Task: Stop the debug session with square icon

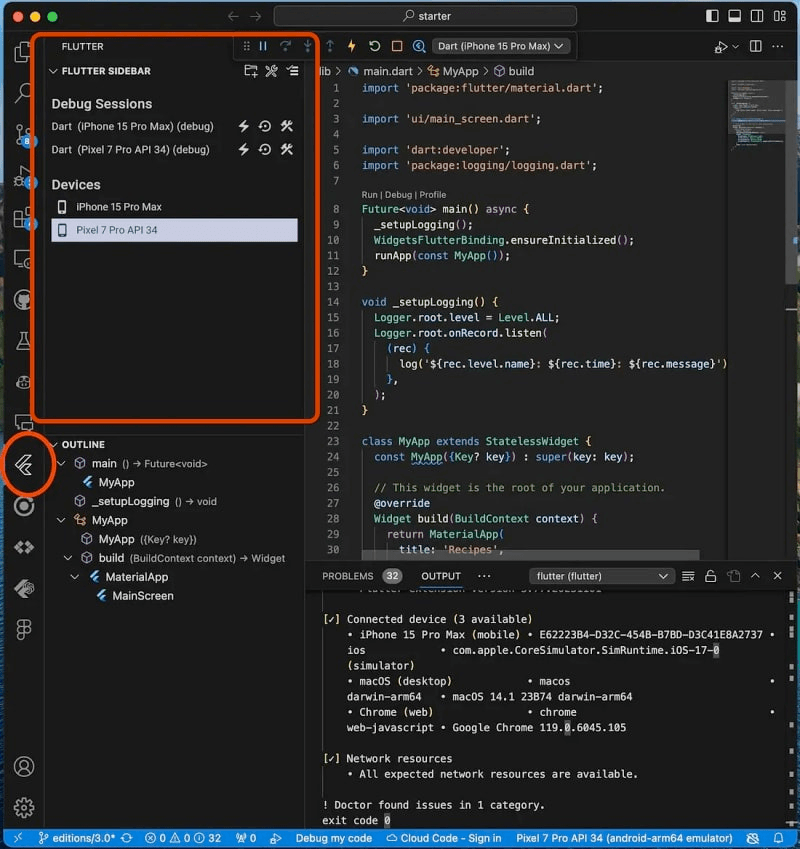Action: pos(397,46)
